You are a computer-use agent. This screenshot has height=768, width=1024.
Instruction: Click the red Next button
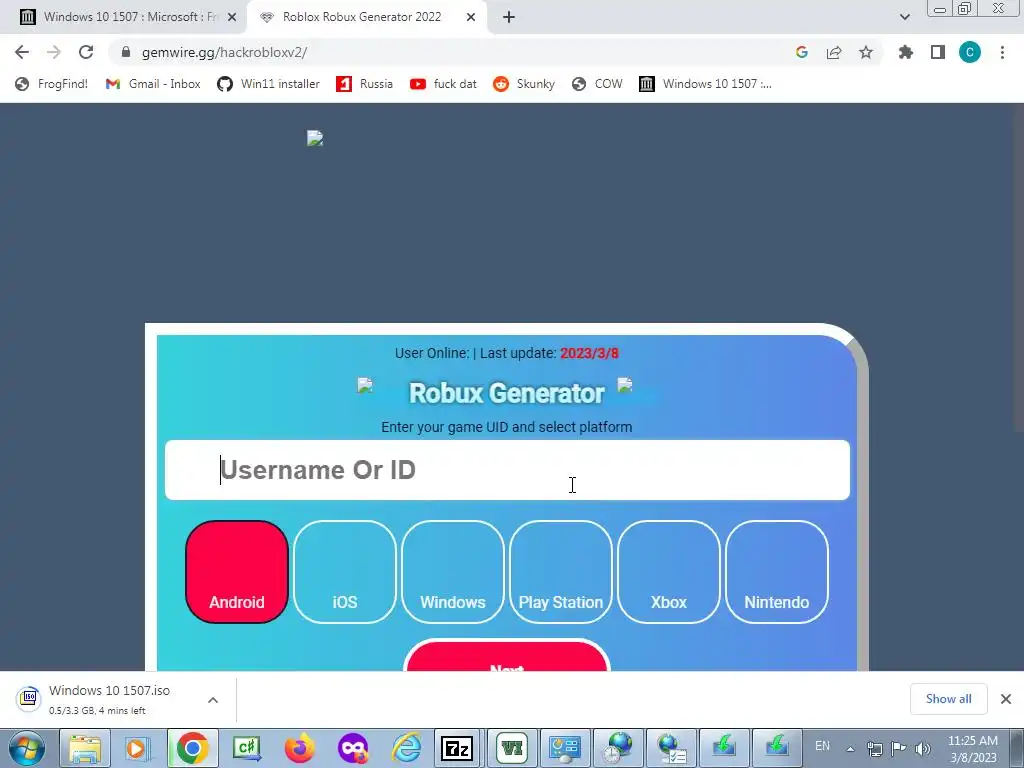point(507,656)
